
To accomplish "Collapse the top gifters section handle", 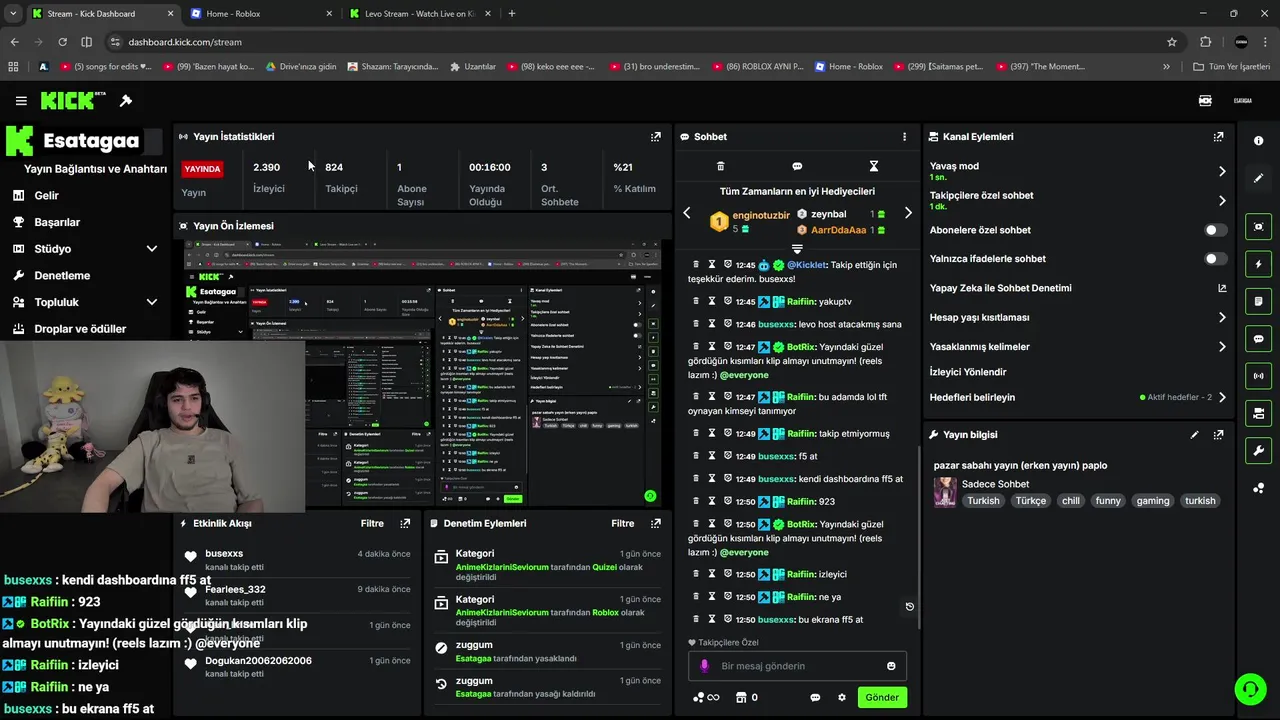I will pos(797,248).
